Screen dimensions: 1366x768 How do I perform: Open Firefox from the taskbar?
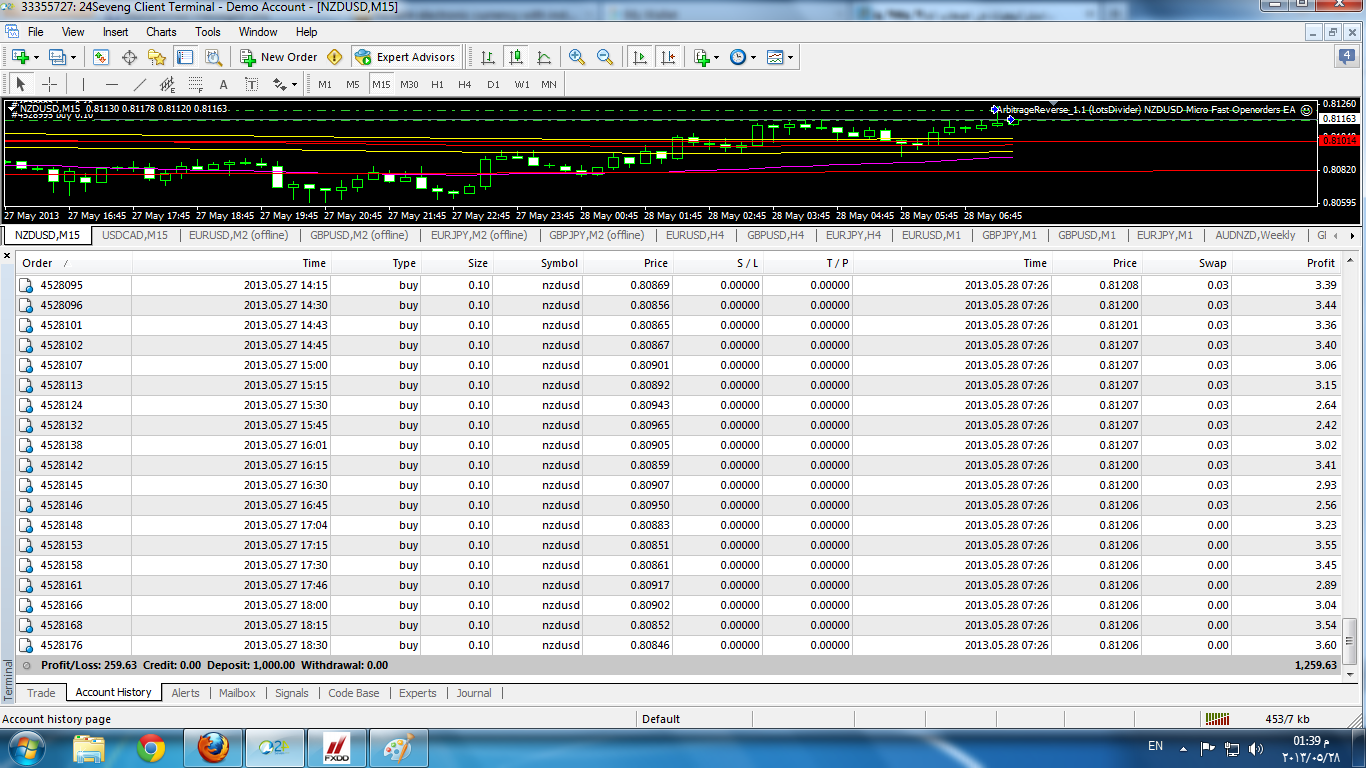point(213,748)
